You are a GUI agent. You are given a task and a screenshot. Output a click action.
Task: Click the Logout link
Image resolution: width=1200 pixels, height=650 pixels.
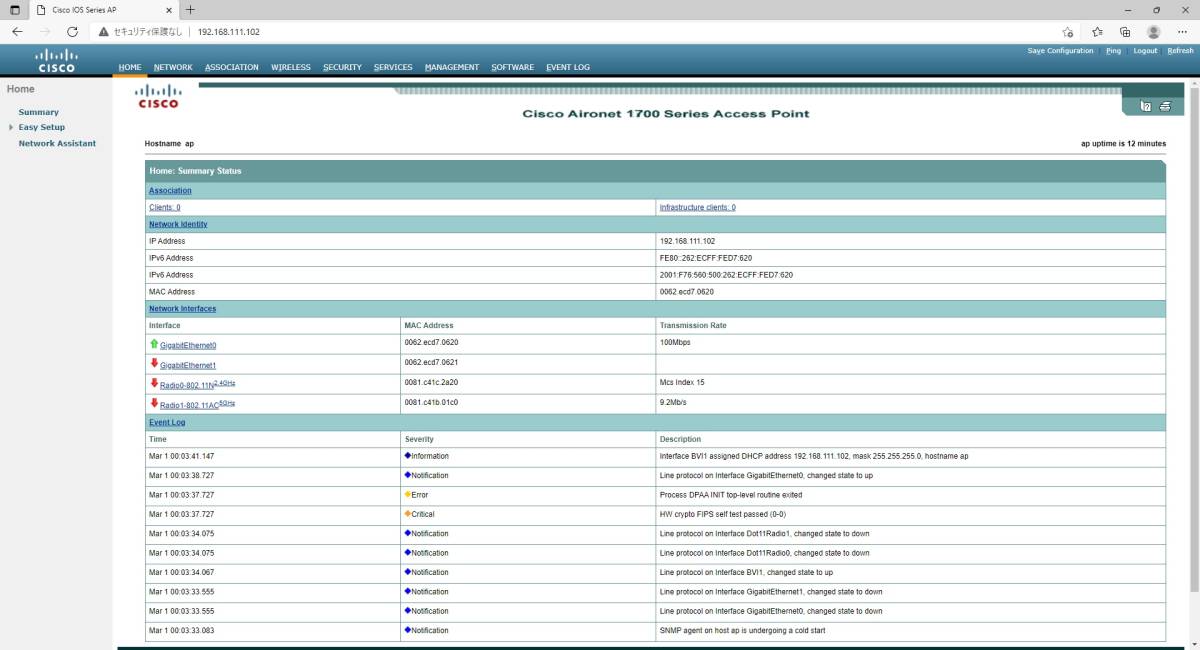click(1145, 50)
